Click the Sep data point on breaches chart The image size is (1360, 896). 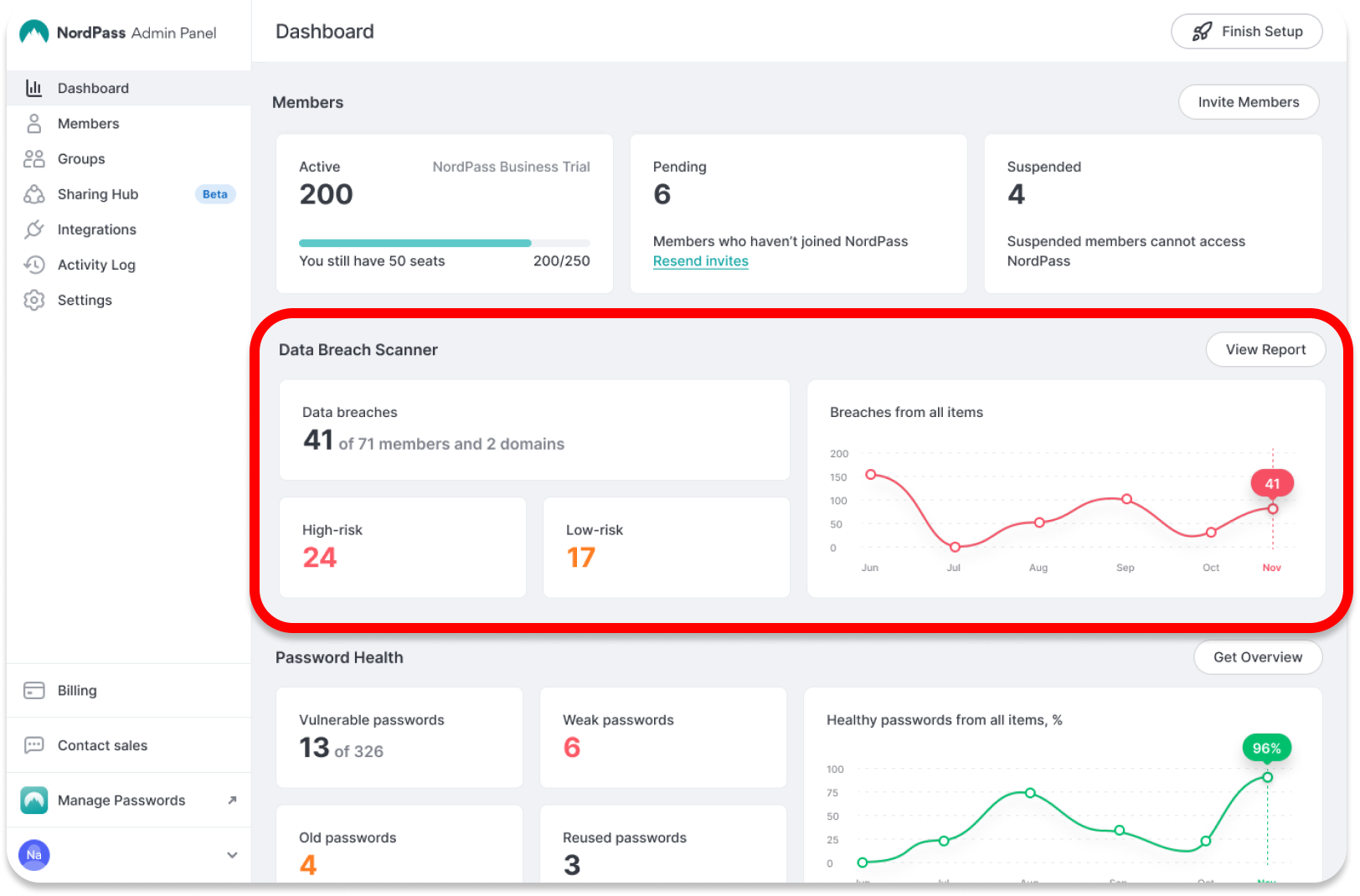(x=1127, y=499)
